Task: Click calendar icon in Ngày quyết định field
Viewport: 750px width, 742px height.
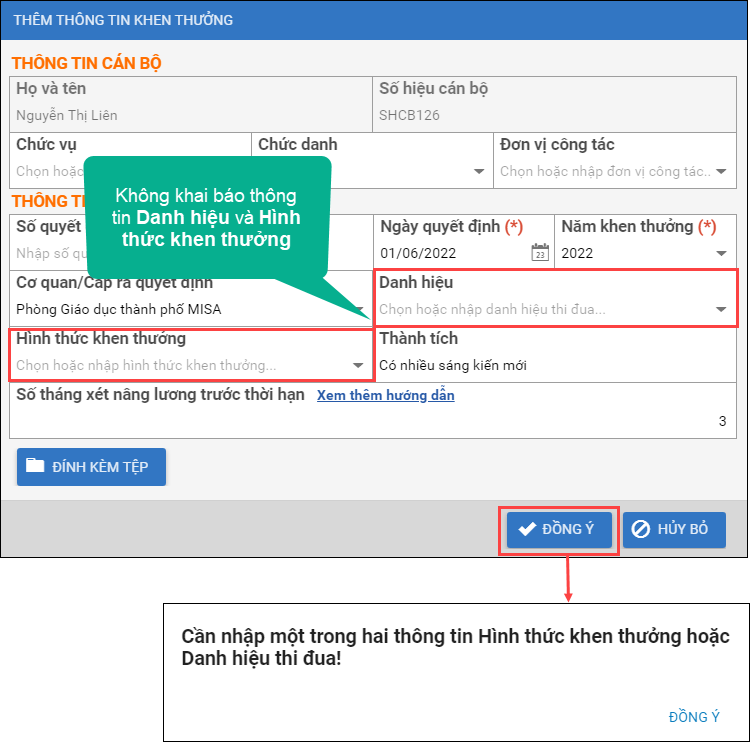Action: coord(540,253)
